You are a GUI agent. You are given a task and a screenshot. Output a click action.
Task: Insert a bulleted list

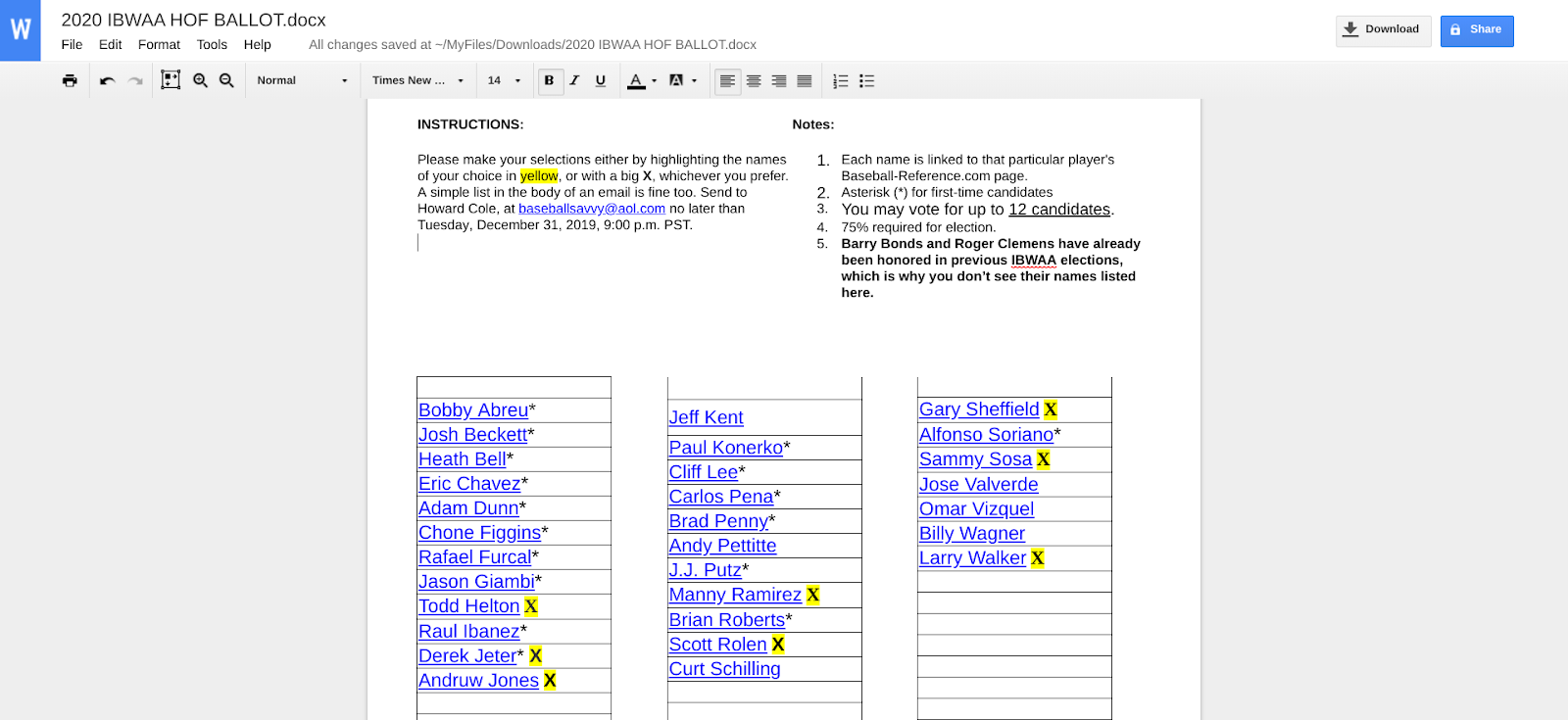coord(866,80)
